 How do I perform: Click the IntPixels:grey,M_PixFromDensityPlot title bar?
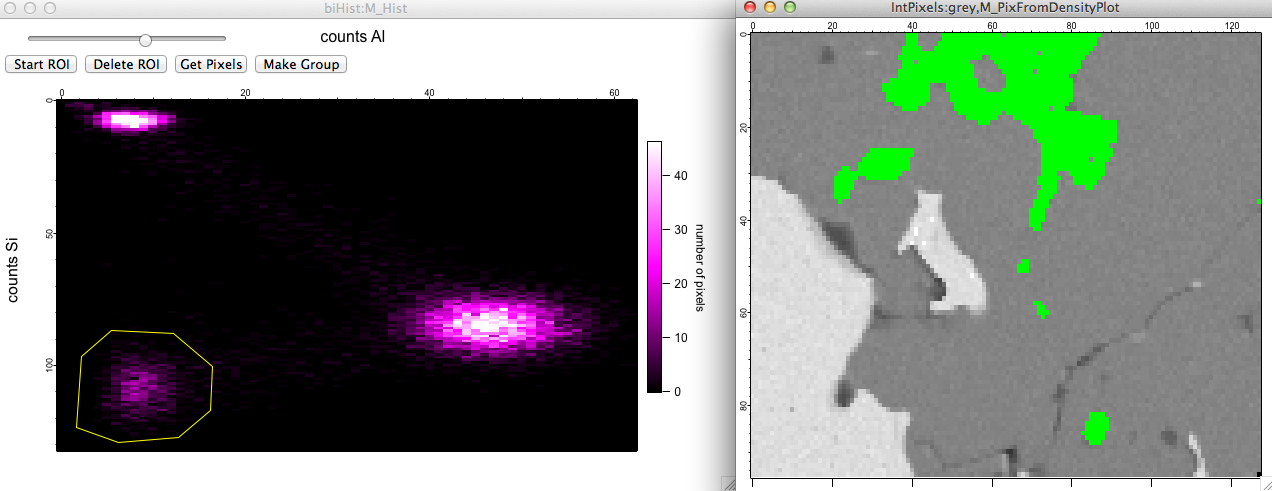click(1004, 7)
